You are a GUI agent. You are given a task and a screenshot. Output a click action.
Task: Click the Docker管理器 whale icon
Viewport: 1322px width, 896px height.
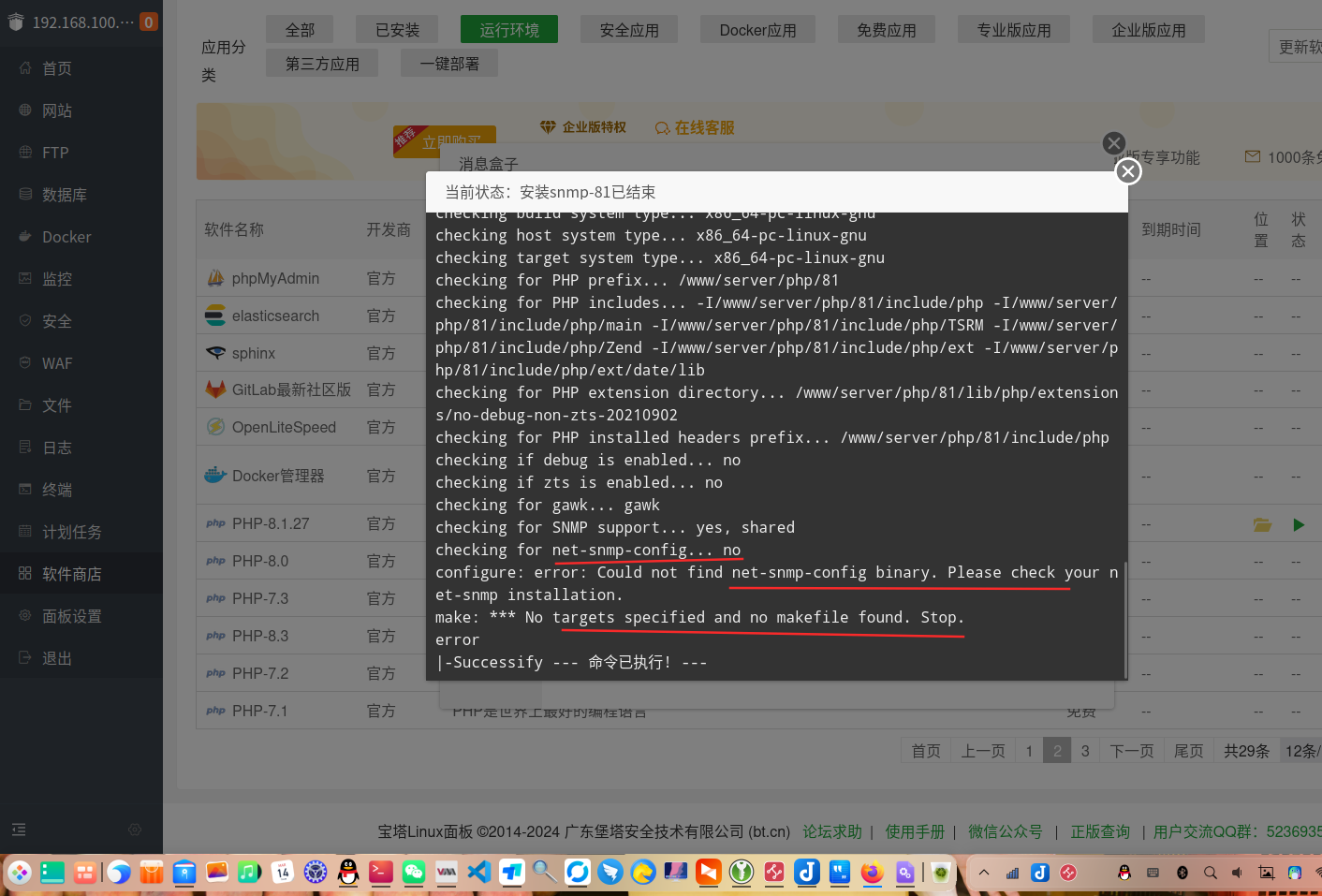click(x=215, y=475)
